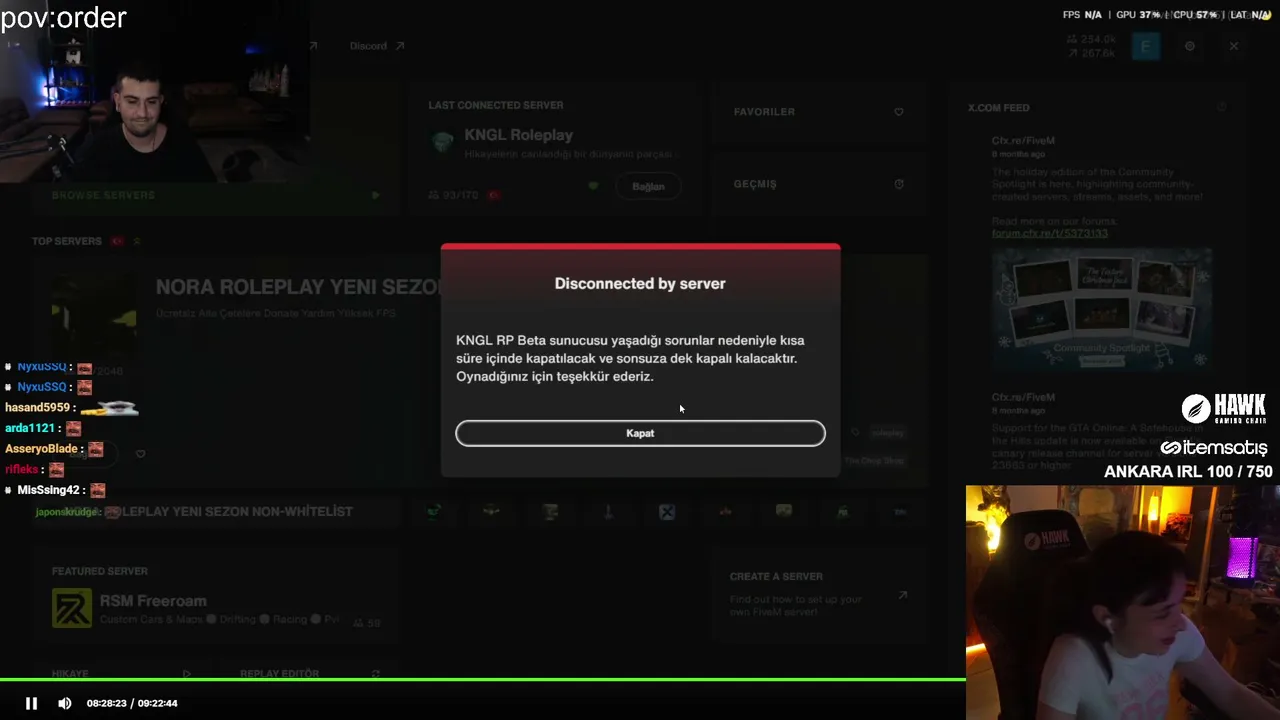Click the FEATURED SERVER label
Image resolution: width=1280 pixels, height=720 pixels.
(99, 571)
